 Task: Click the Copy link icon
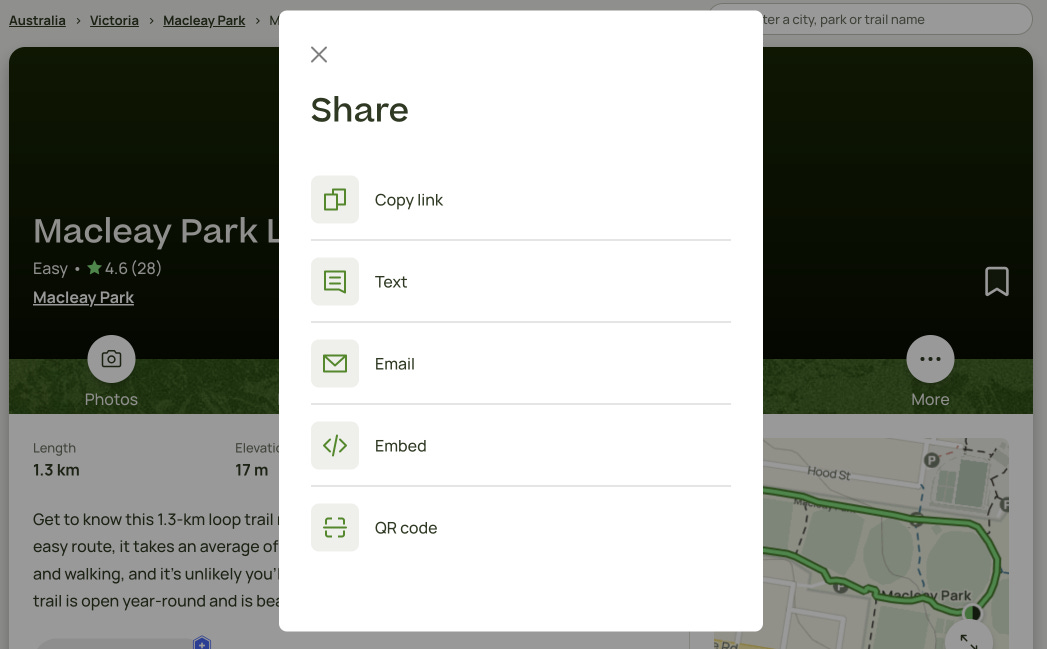335,199
